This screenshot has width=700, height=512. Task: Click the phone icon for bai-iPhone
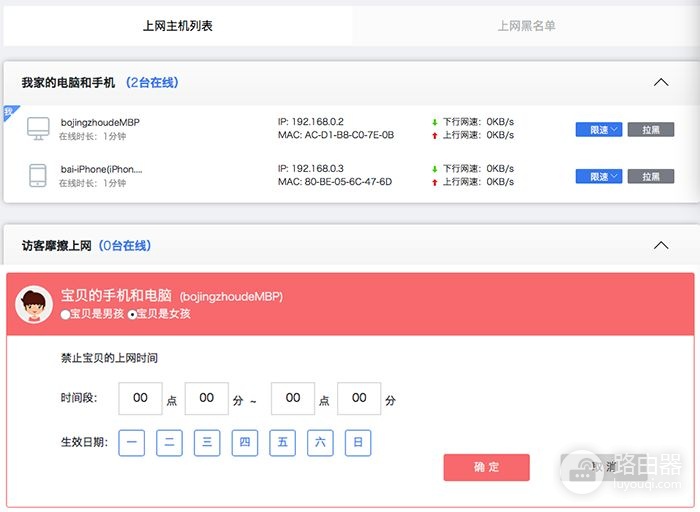pos(38,175)
